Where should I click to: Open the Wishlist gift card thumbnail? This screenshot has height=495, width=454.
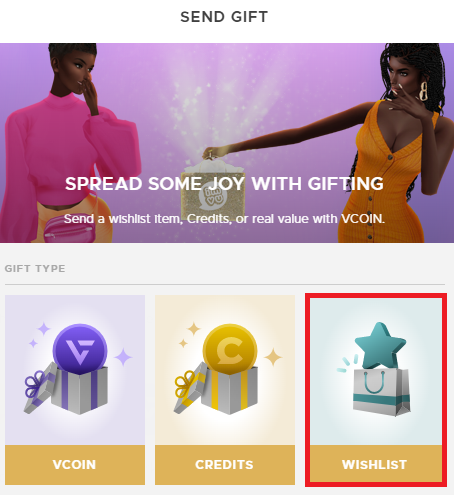pos(376,371)
